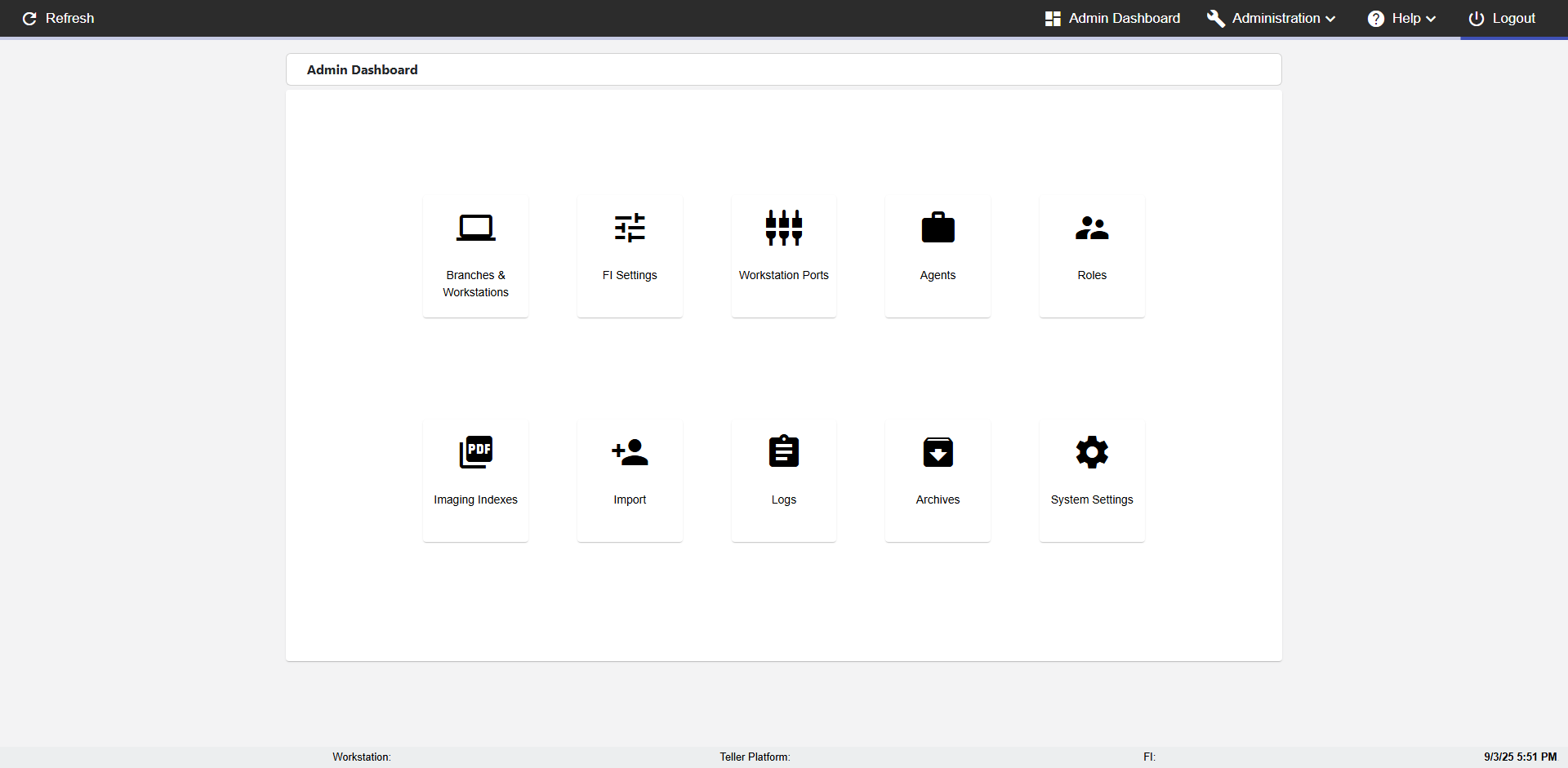Click the Logout text in the top bar
1568x768 pixels.
point(1513,18)
